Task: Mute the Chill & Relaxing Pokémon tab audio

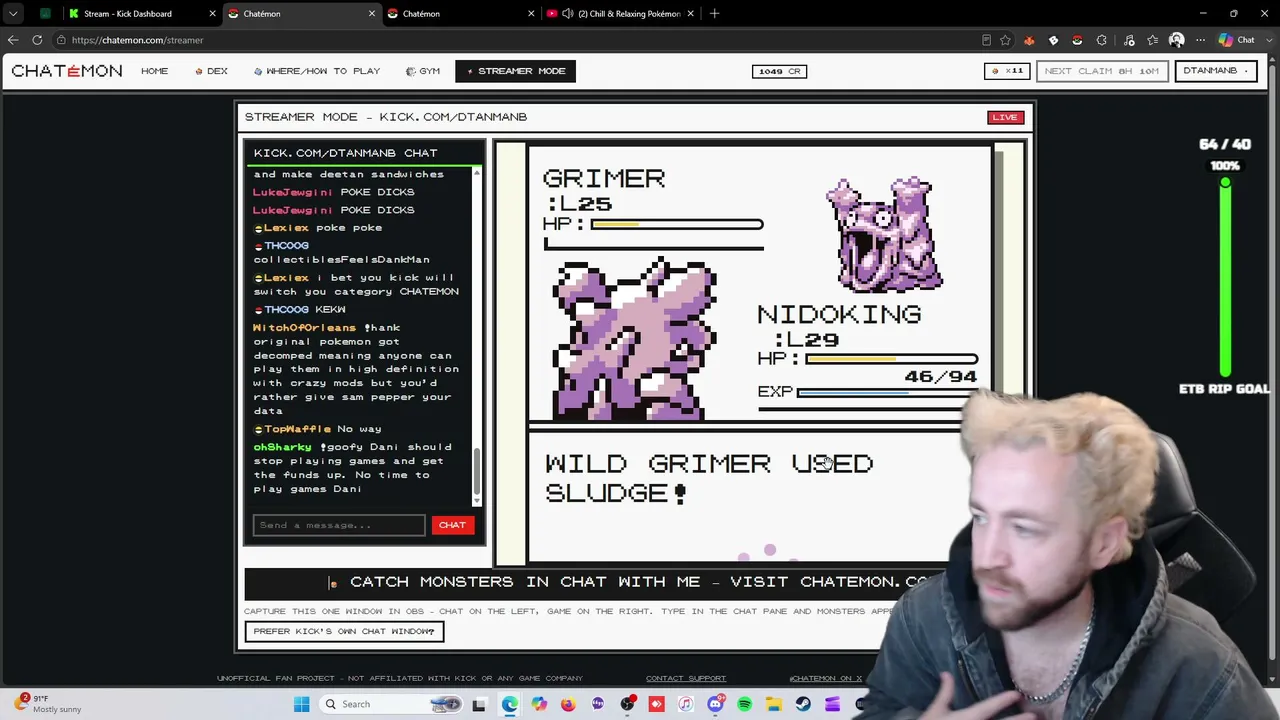Action: [x=568, y=14]
